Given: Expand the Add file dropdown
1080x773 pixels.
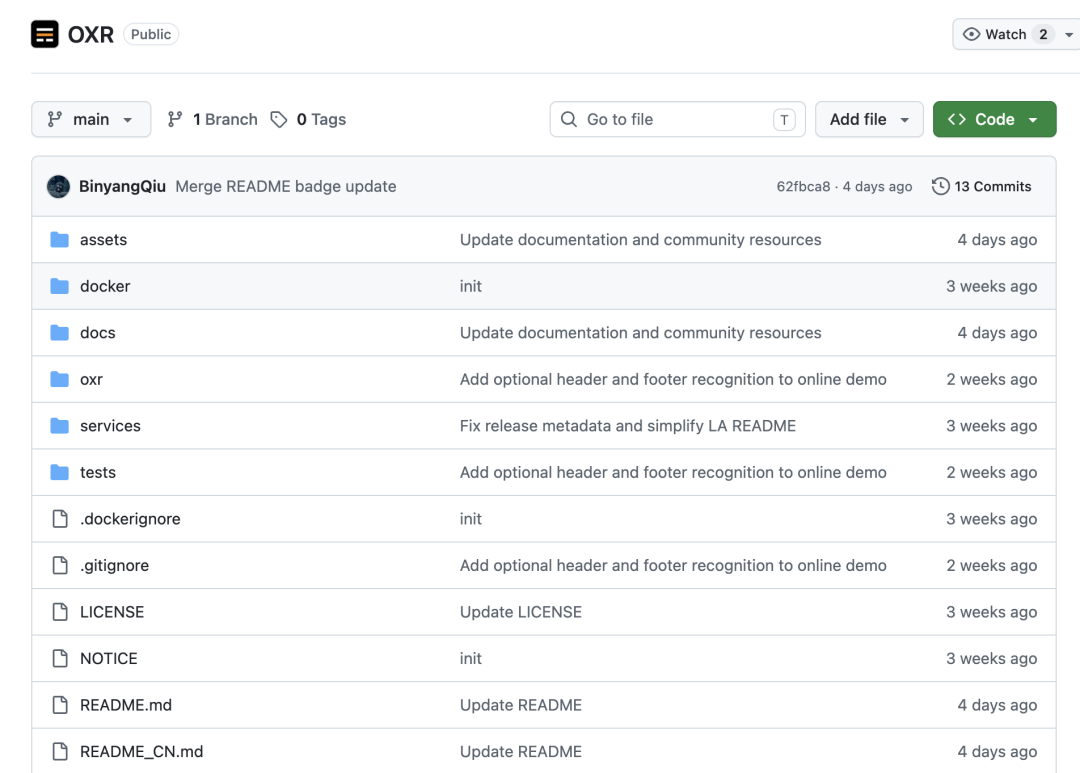Looking at the screenshot, I should 869,119.
